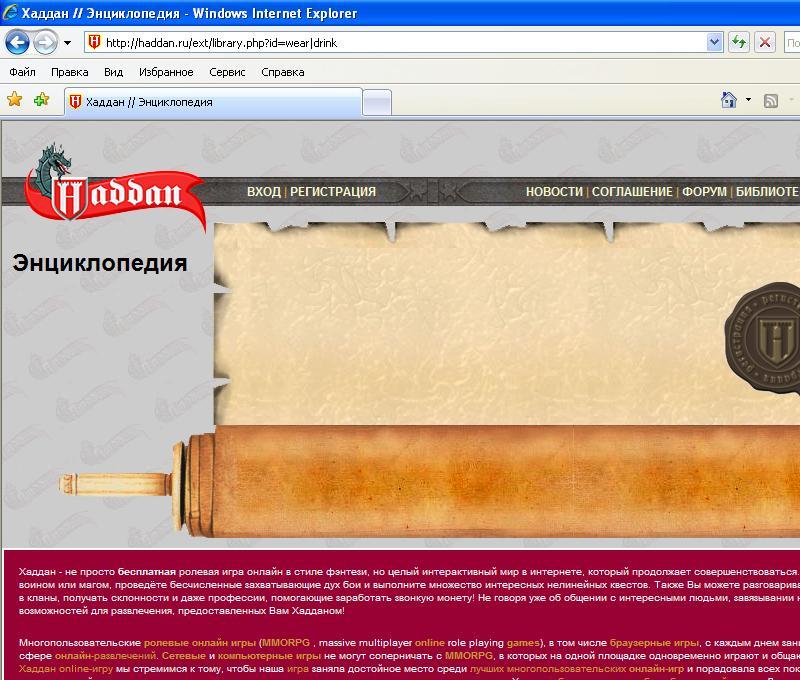Click the site favicon in address bar
The image size is (800, 680).
(x=94, y=42)
